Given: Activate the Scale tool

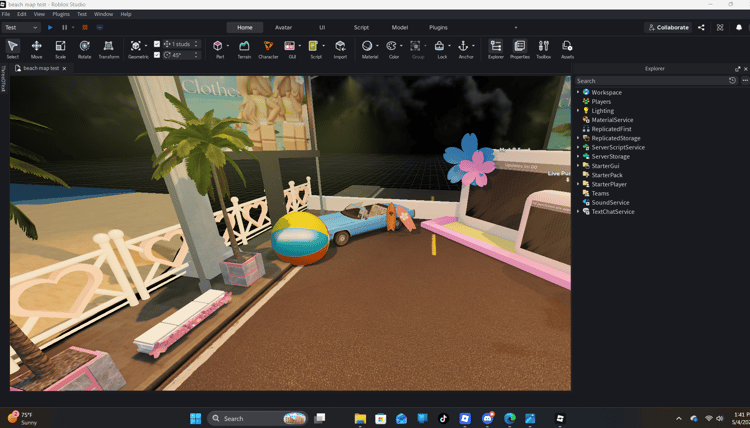Looking at the screenshot, I should point(60,49).
